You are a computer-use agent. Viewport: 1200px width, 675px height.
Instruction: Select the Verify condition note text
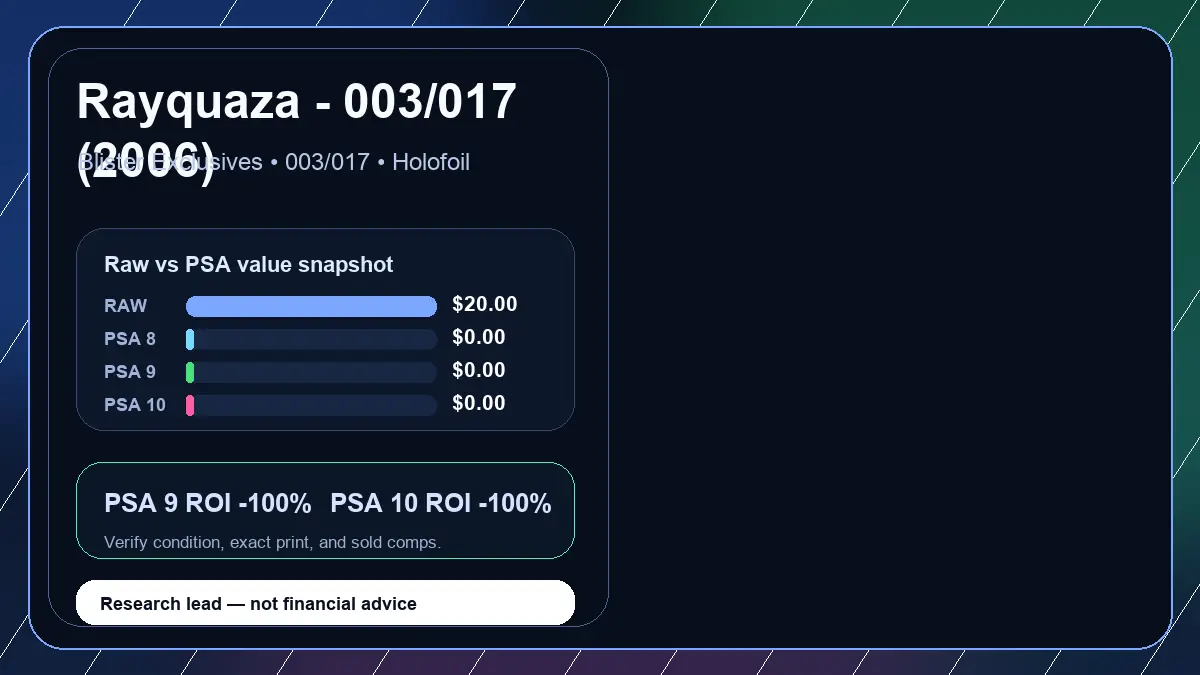pos(272,542)
